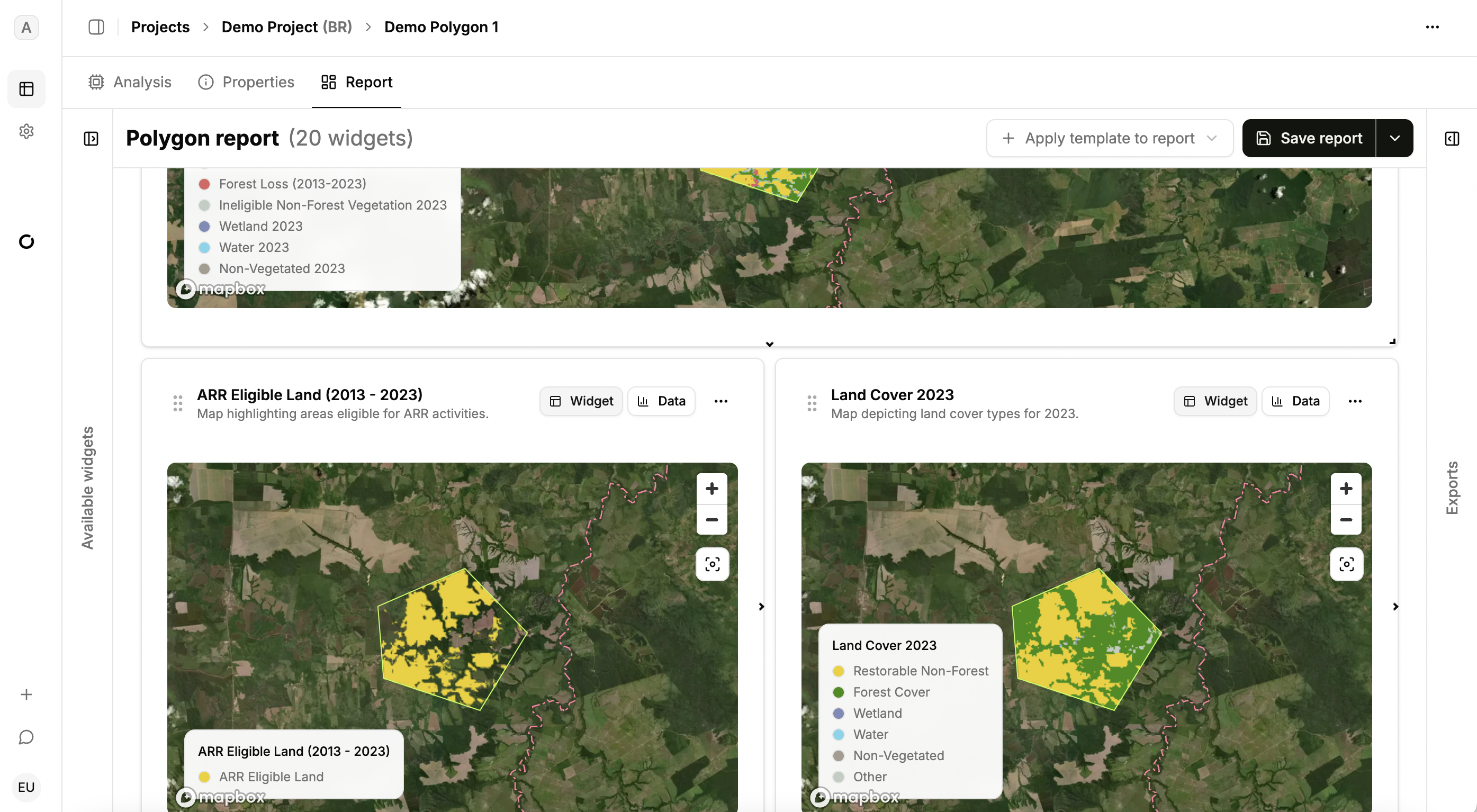The image size is (1477, 812).
Task: Open Save report options arrow
Action: 1394,138
